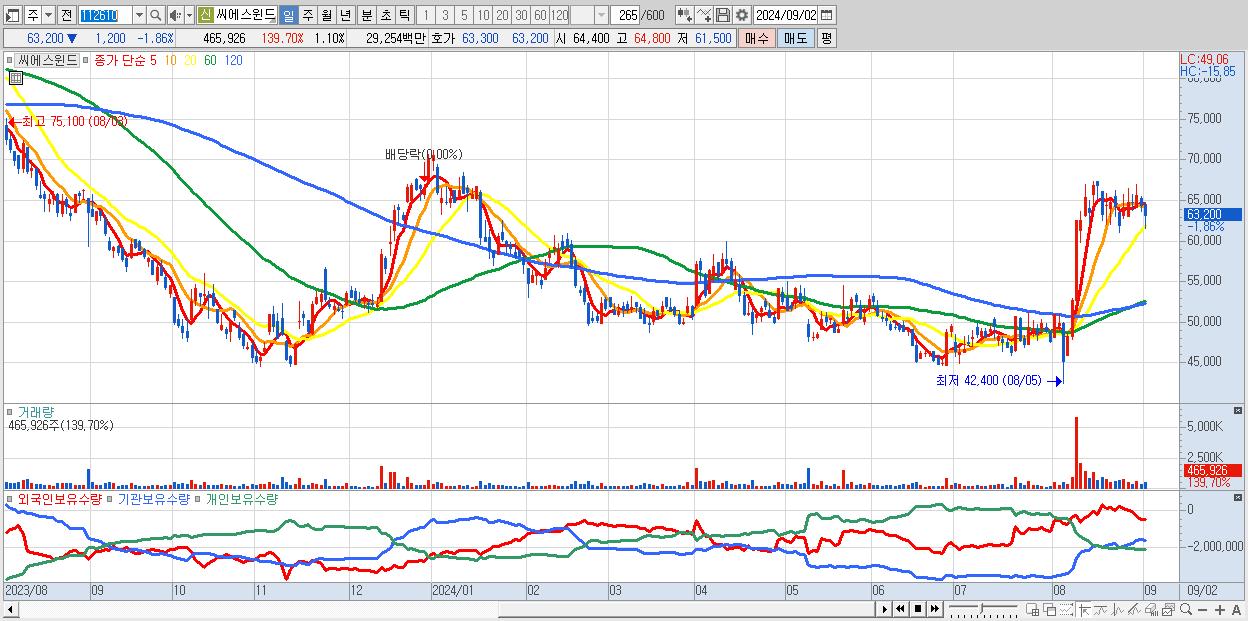Click the eraser with bars icon
1248x621 pixels.
pyautogui.click(x=1152, y=609)
